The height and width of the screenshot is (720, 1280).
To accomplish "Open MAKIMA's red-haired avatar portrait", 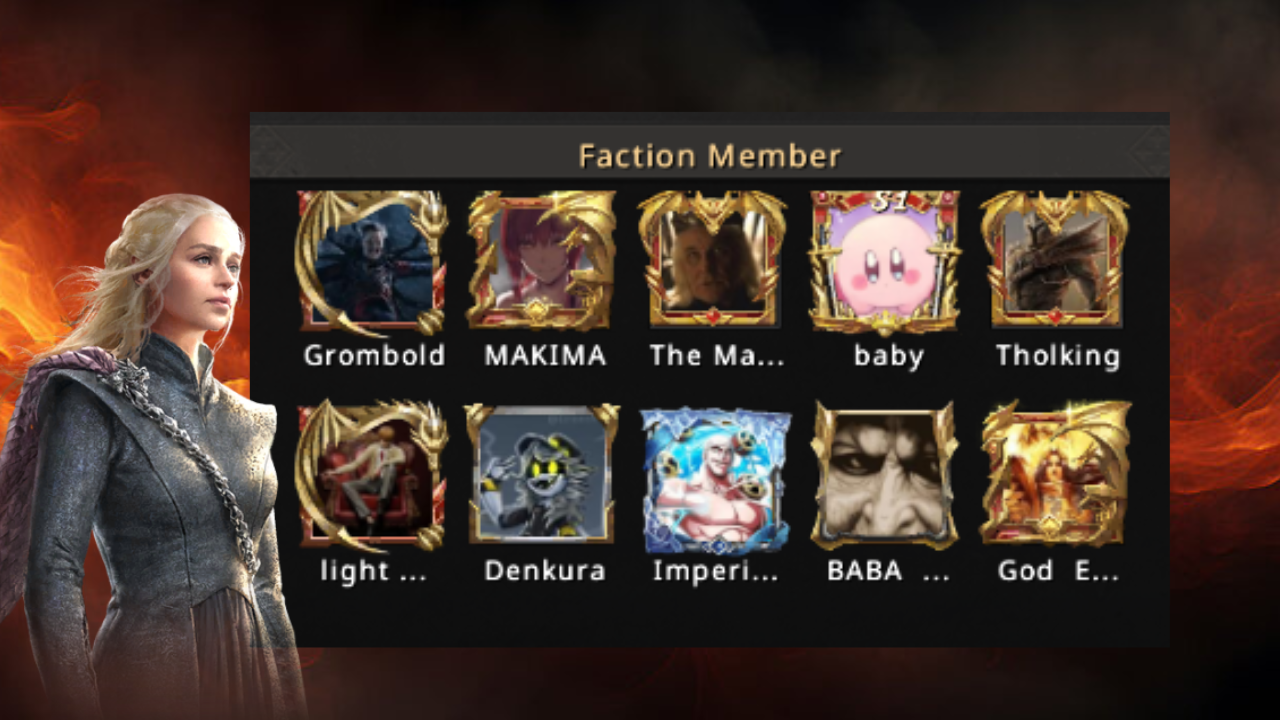I will [x=543, y=261].
